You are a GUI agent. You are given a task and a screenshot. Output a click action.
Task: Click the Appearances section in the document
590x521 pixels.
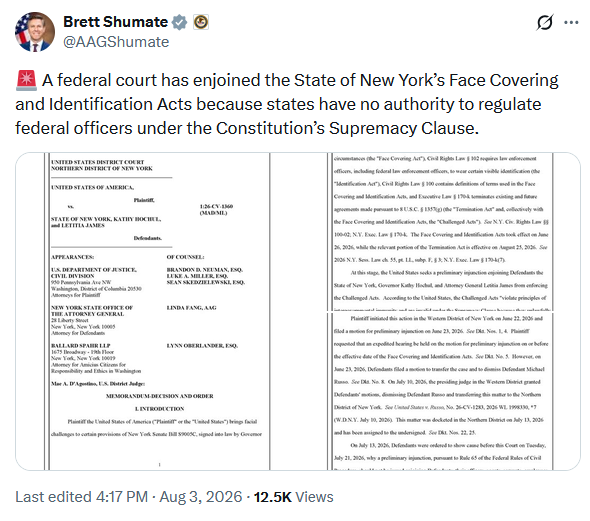click(73, 257)
